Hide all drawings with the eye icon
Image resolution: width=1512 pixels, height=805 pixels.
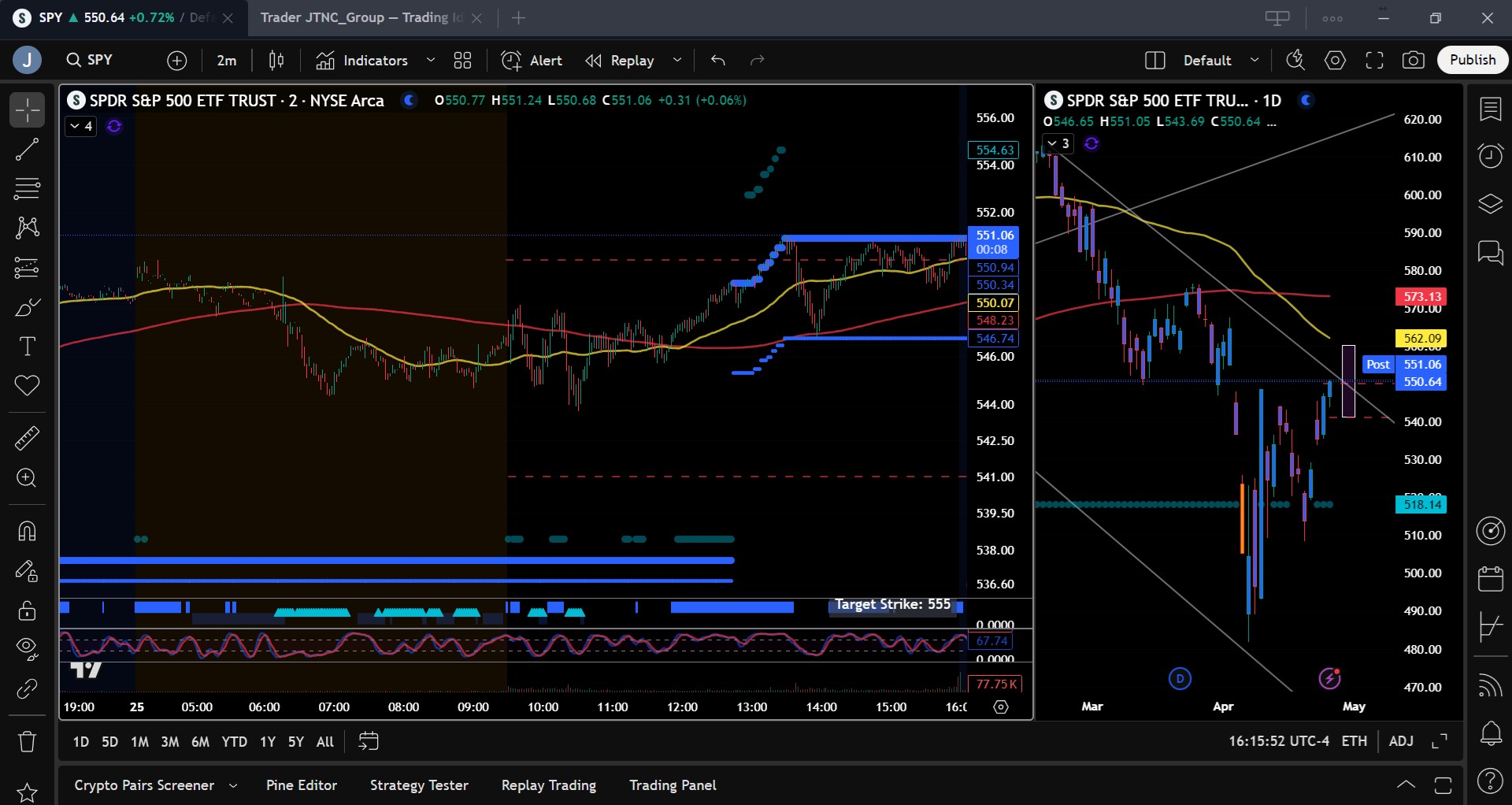(27, 648)
